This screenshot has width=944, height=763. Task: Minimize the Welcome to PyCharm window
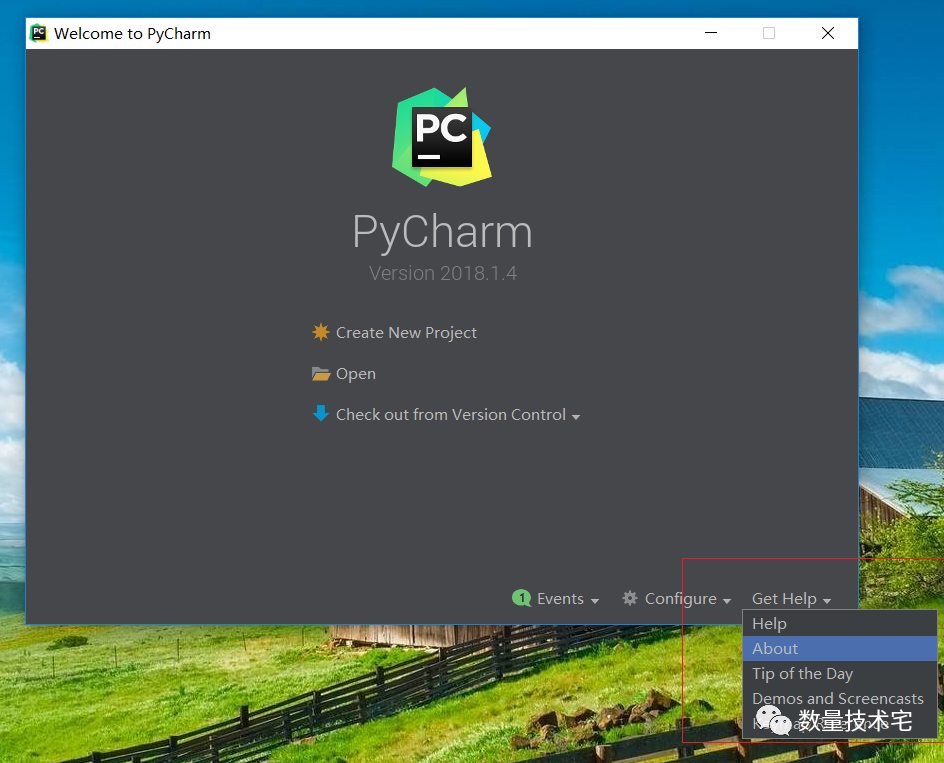[710, 33]
